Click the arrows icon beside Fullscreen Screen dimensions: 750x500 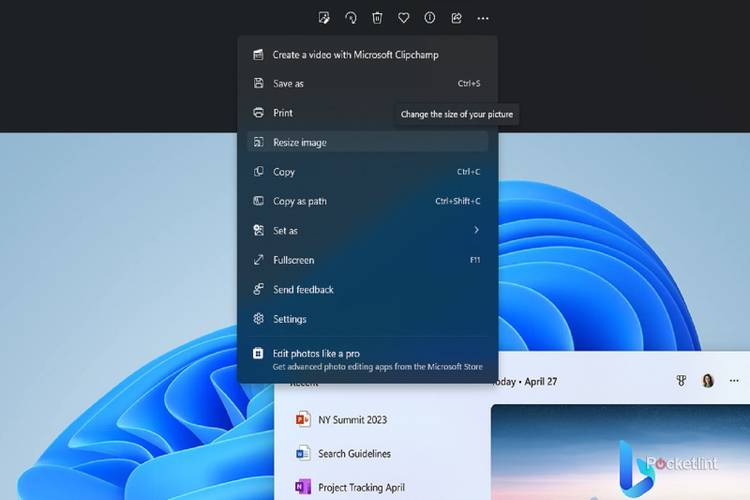pos(258,260)
